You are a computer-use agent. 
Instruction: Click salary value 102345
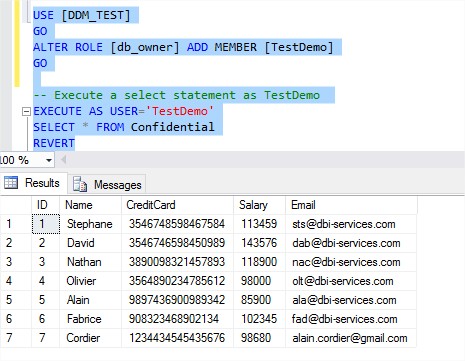259,319
